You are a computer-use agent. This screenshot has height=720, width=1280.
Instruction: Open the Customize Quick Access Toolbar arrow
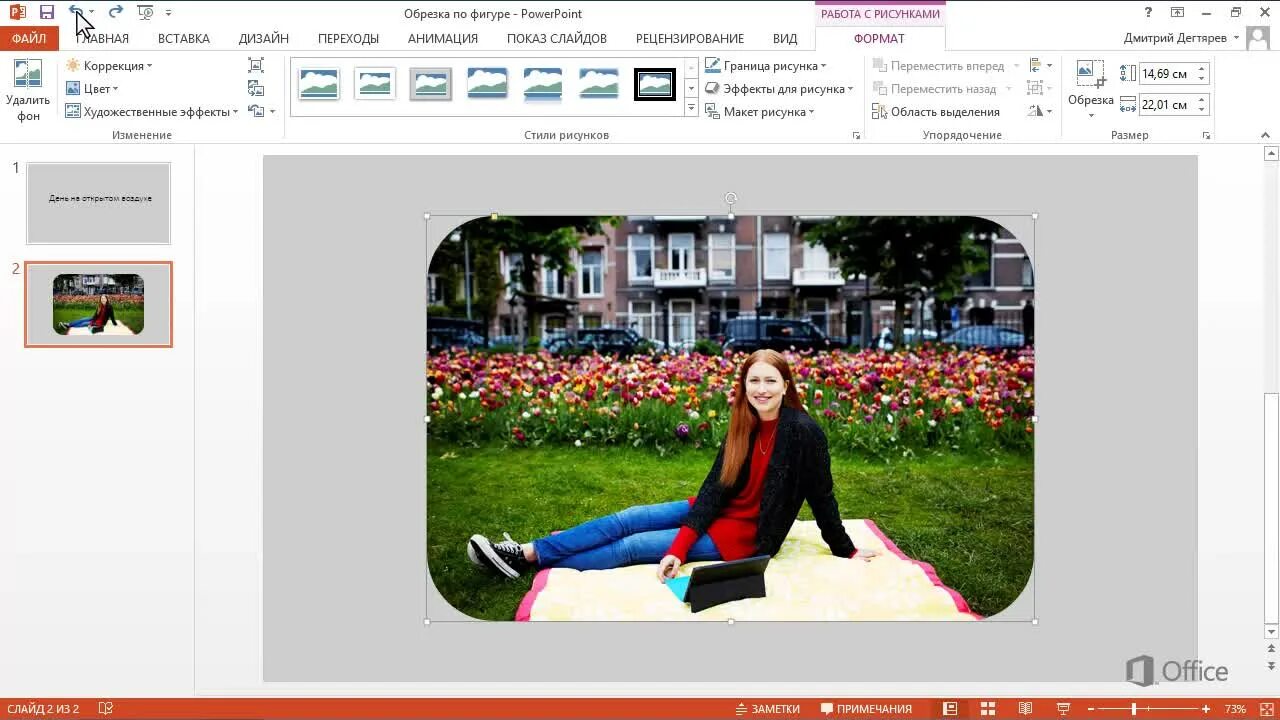click(x=168, y=13)
